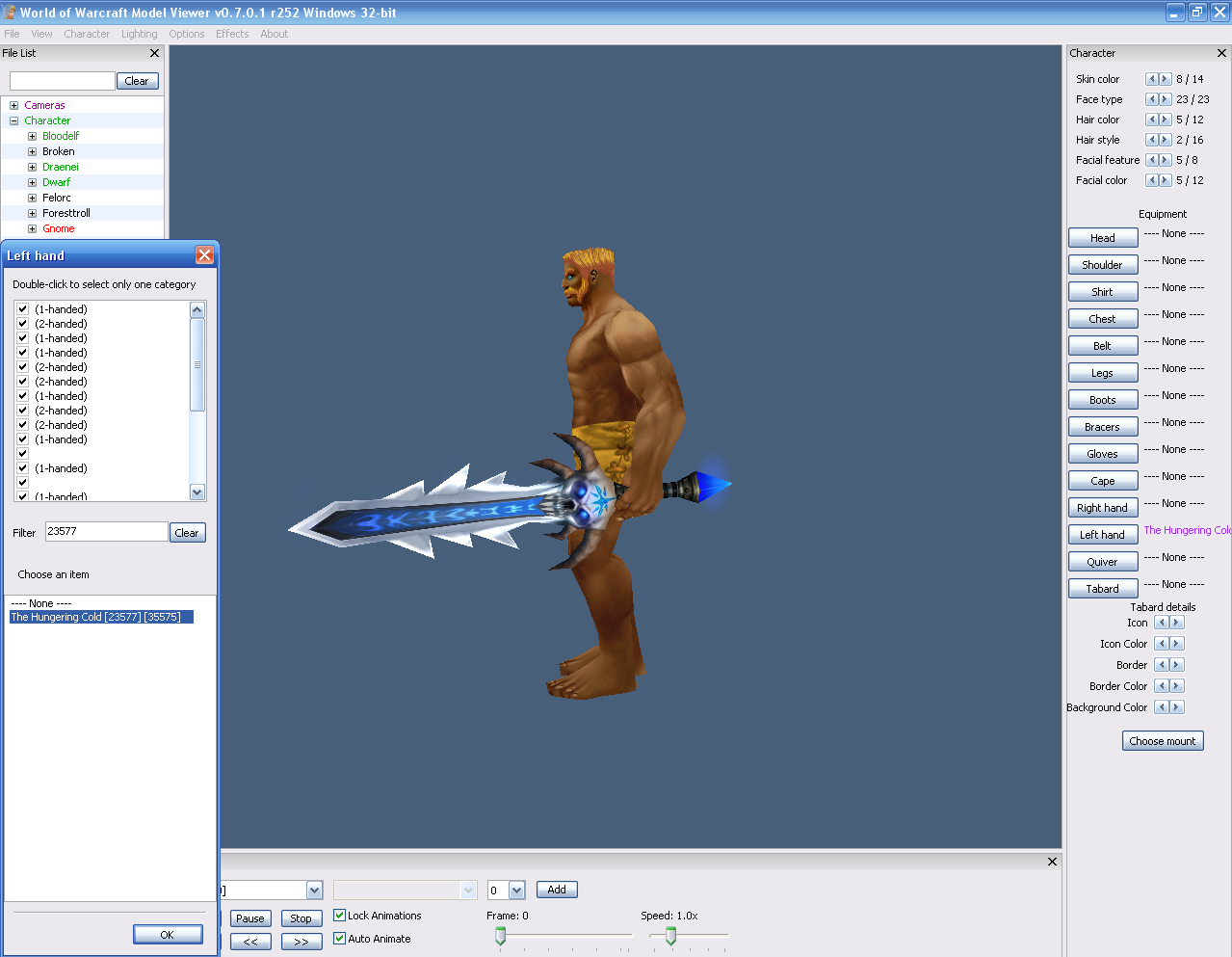Click the category list scrollbar down arrow
Image resolution: width=1232 pixels, height=957 pixels.
pos(197,492)
